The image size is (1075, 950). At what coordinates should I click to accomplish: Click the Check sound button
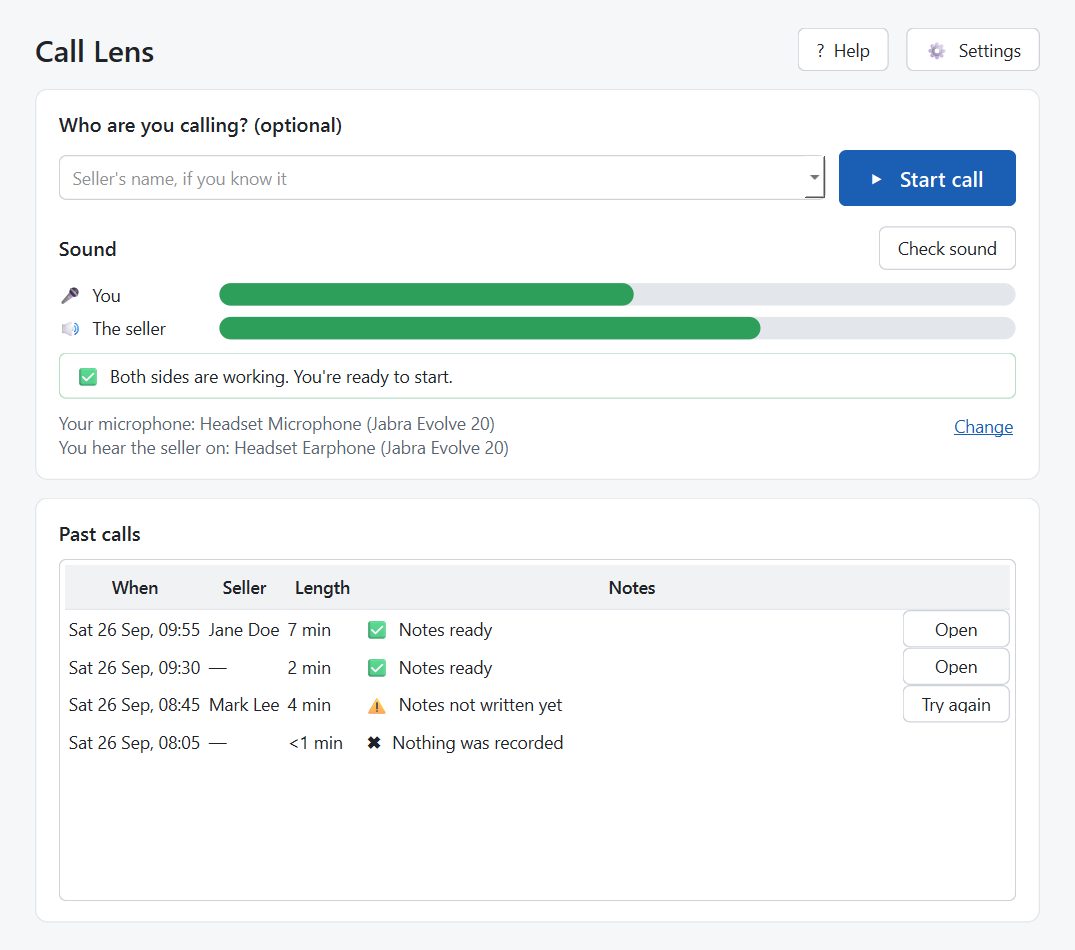point(947,248)
